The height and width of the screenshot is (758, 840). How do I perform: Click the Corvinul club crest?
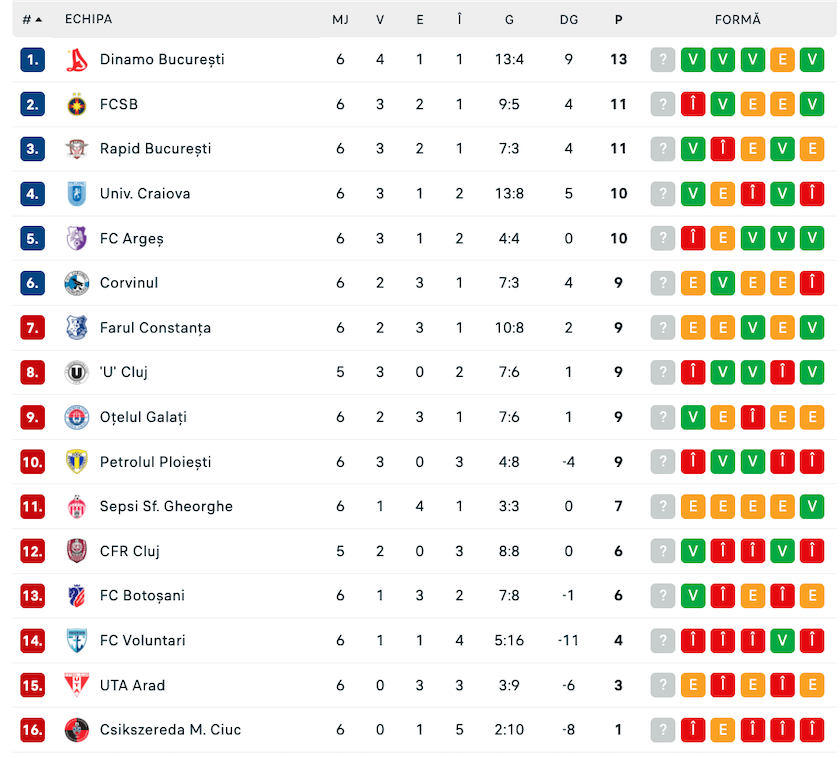(x=77, y=283)
